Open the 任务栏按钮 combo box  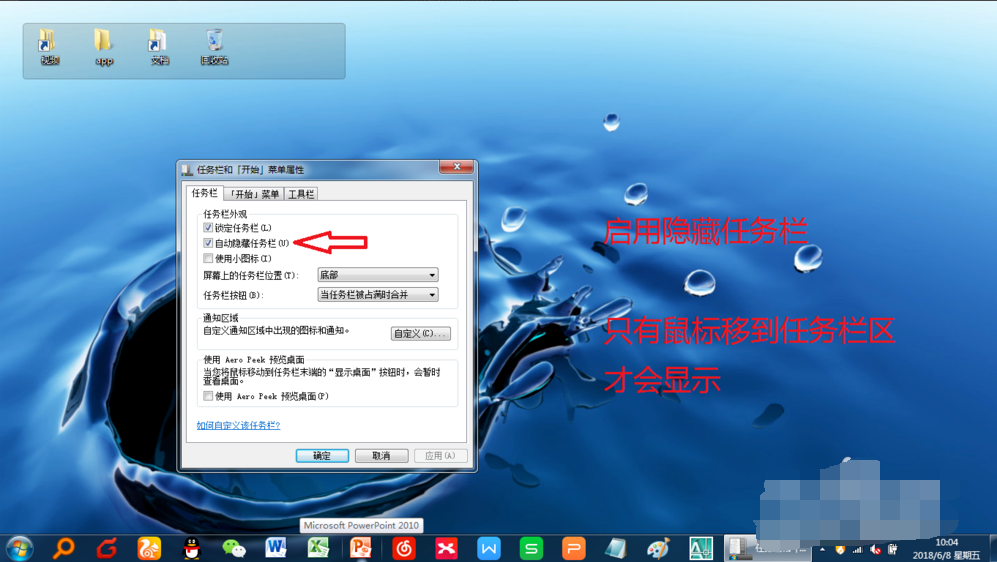[378, 295]
